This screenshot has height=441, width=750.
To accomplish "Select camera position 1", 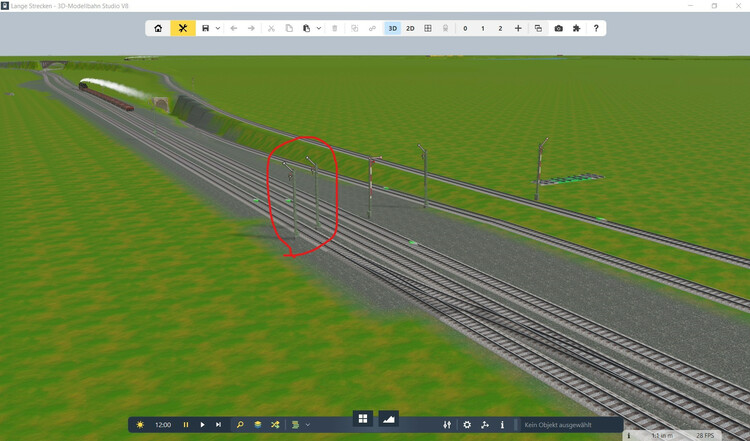I will pyautogui.click(x=483, y=28).
